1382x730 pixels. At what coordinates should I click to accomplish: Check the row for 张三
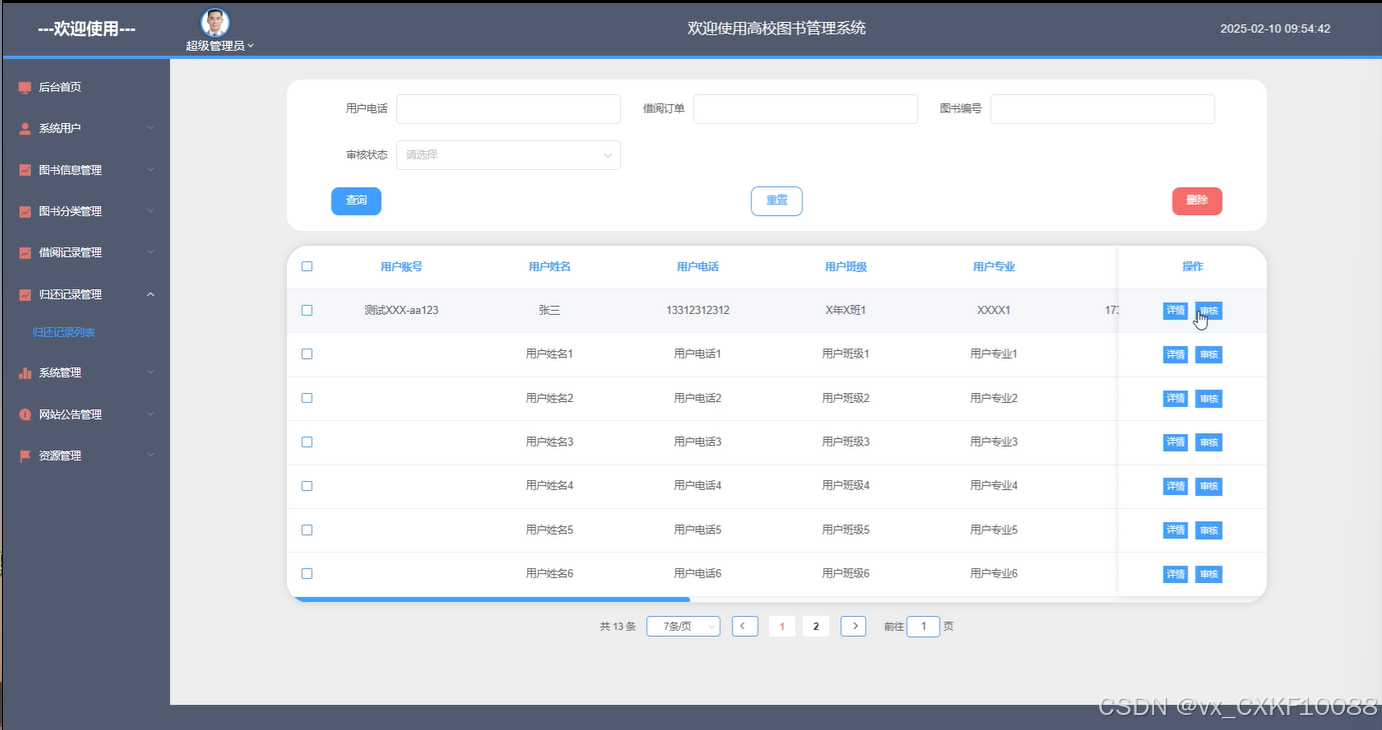tap(307, 310)
